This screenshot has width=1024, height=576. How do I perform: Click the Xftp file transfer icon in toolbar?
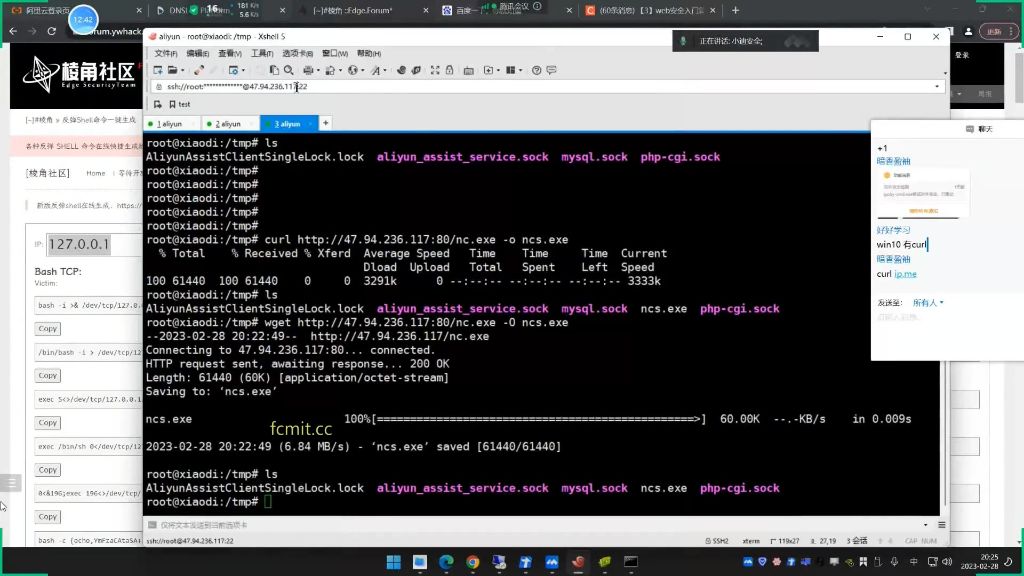[416, 70]
